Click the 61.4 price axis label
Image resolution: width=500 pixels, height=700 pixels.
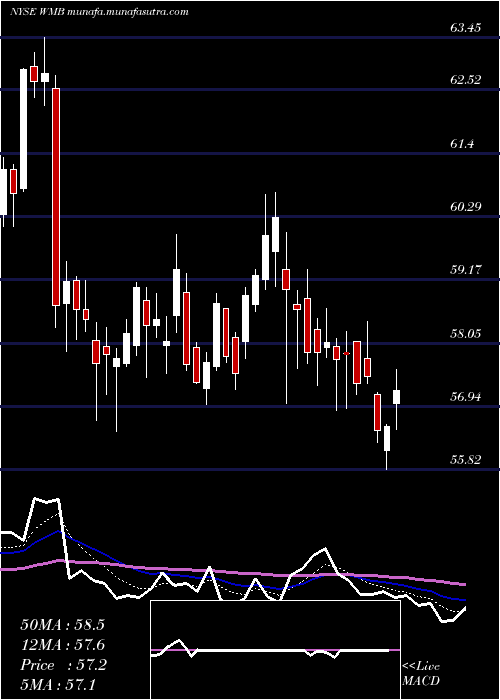[462, 143]
